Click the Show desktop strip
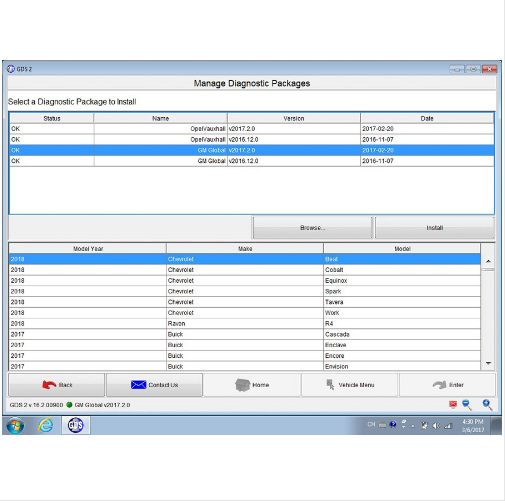The image size is (505, 503). coord(497,426)
